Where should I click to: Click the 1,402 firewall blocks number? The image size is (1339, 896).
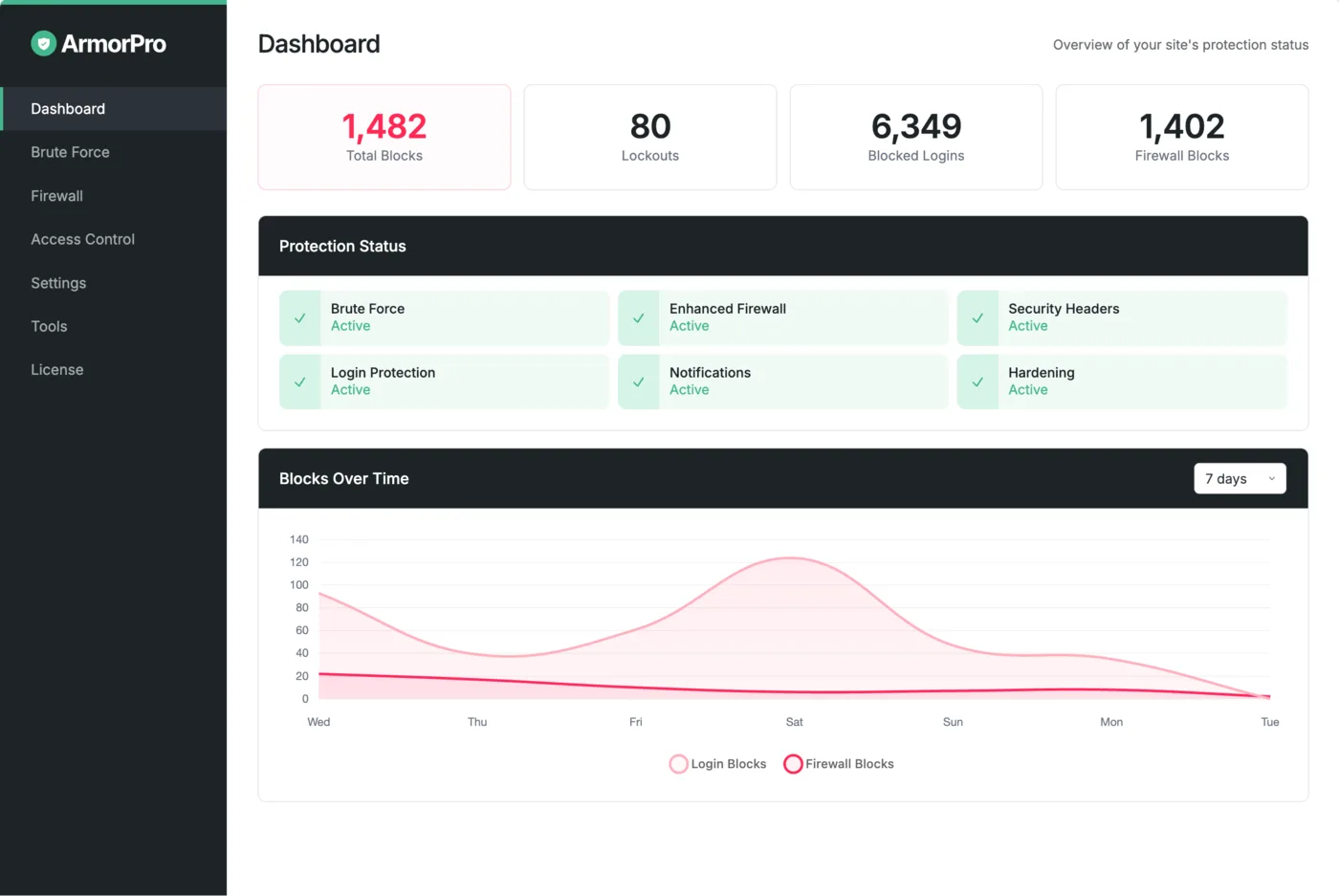click(x=1182, y=126)
